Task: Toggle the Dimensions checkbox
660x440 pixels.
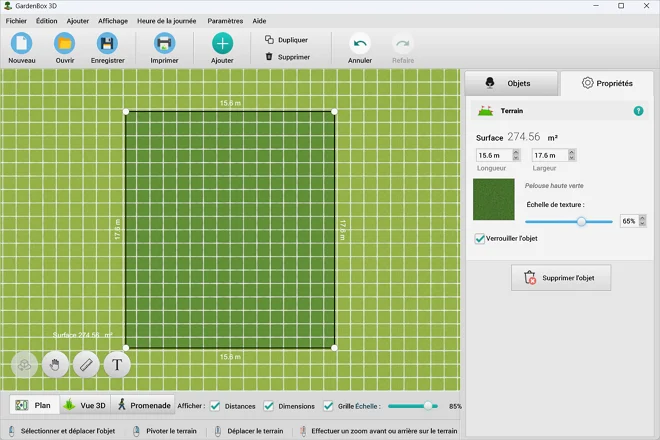Action: tap(268, 406)
